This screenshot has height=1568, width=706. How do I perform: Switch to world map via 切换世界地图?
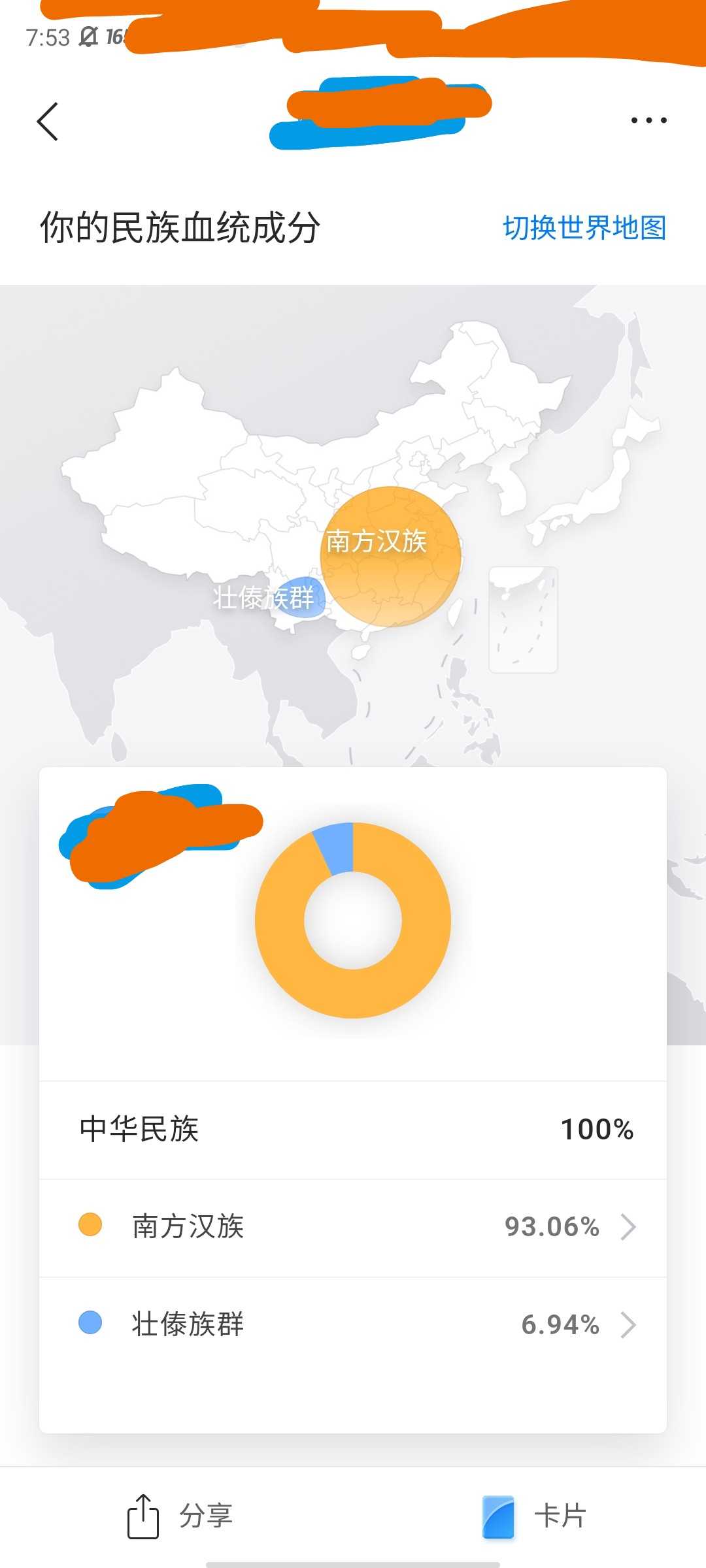[584, 228]
